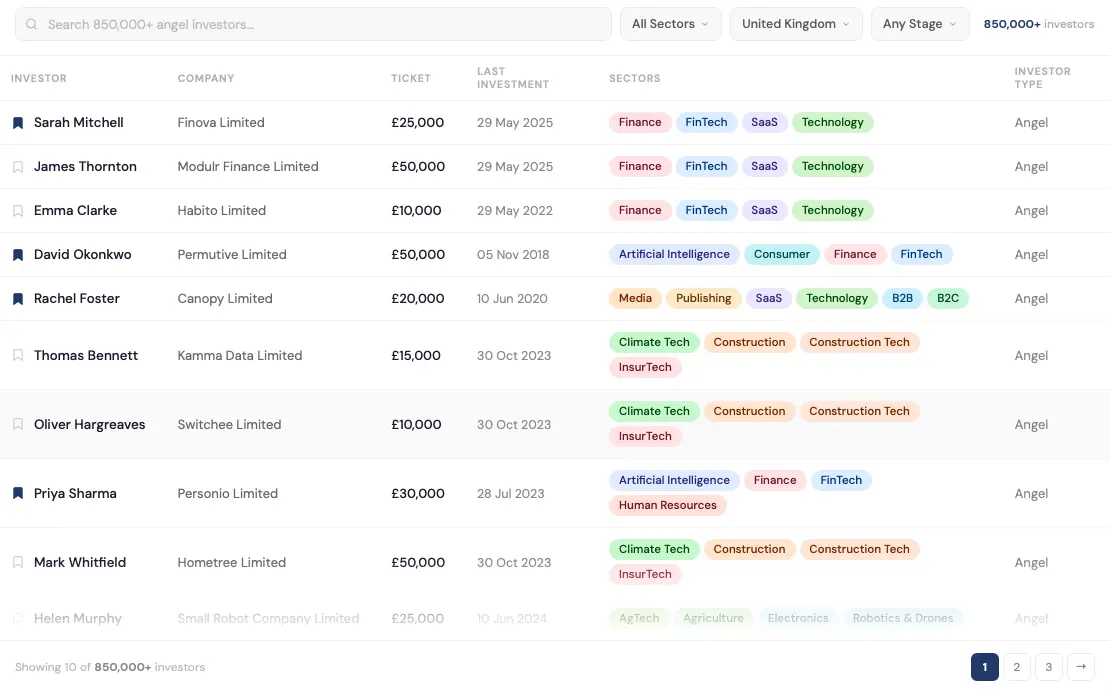
Task: Go to page 2
Action: pos(1017,667)
